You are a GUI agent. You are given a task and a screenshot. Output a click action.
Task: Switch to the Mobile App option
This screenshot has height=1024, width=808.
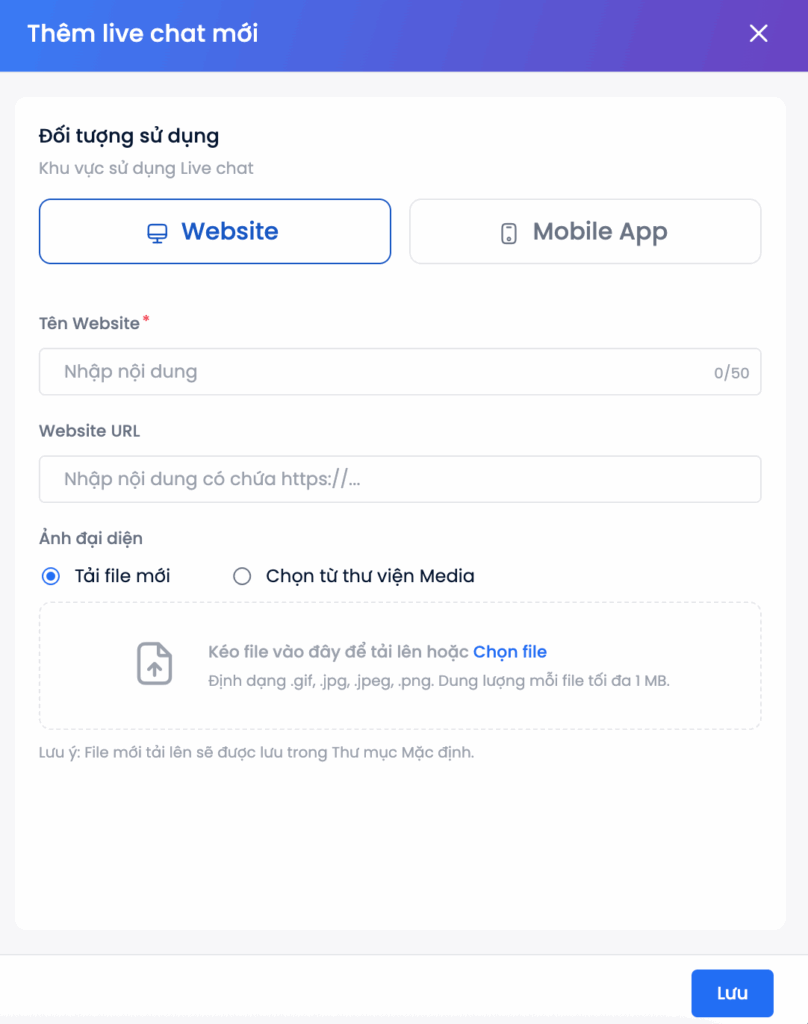[x=585, y=231]
